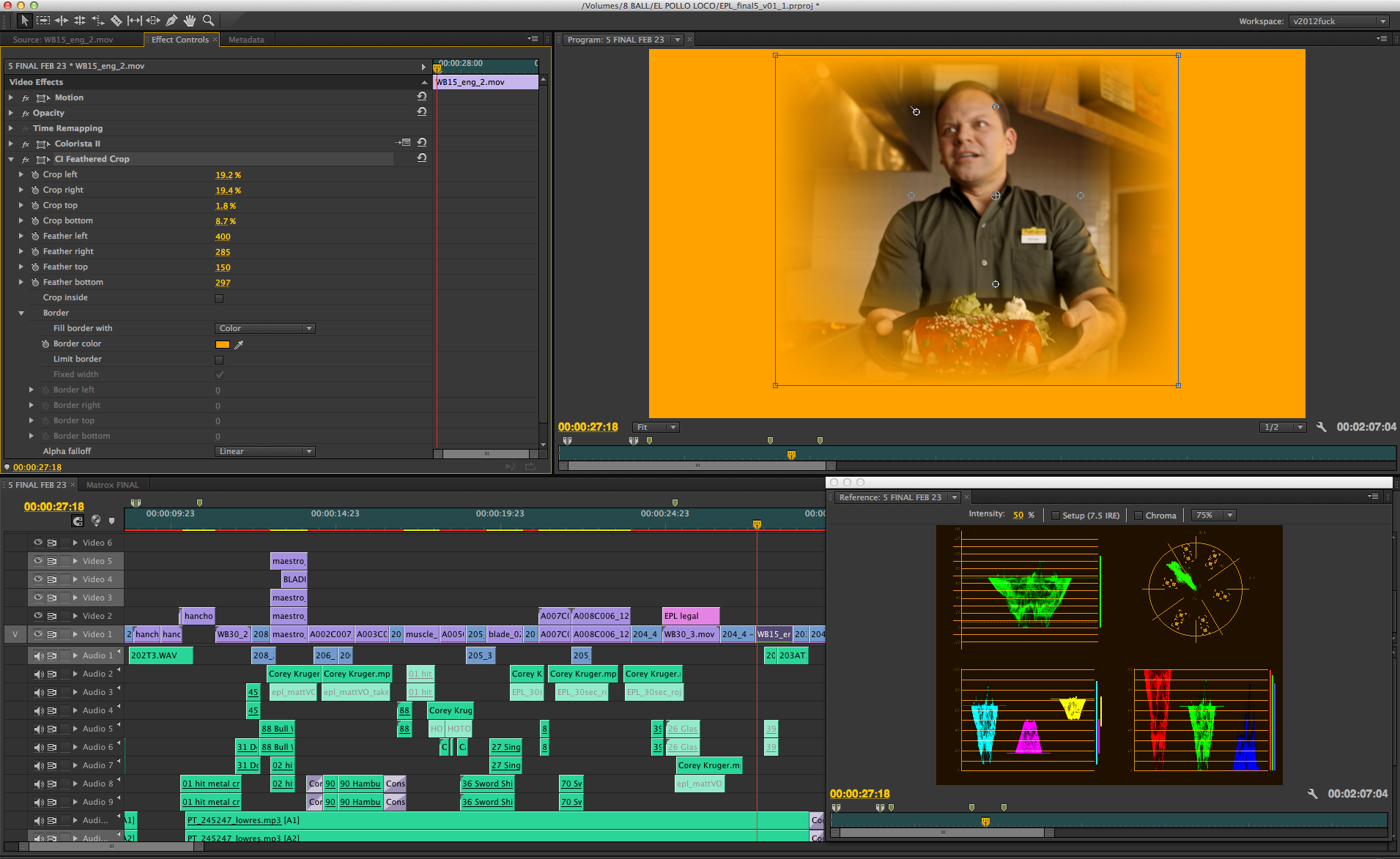Open the orange Border color swatch
The image size is (1400, 859).
[x=223, y=344]
